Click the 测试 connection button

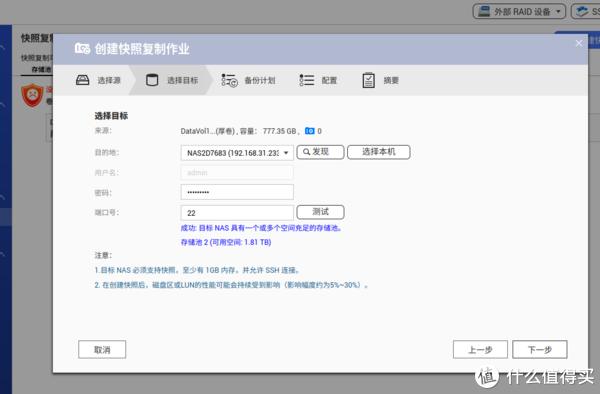coord(320,212)
